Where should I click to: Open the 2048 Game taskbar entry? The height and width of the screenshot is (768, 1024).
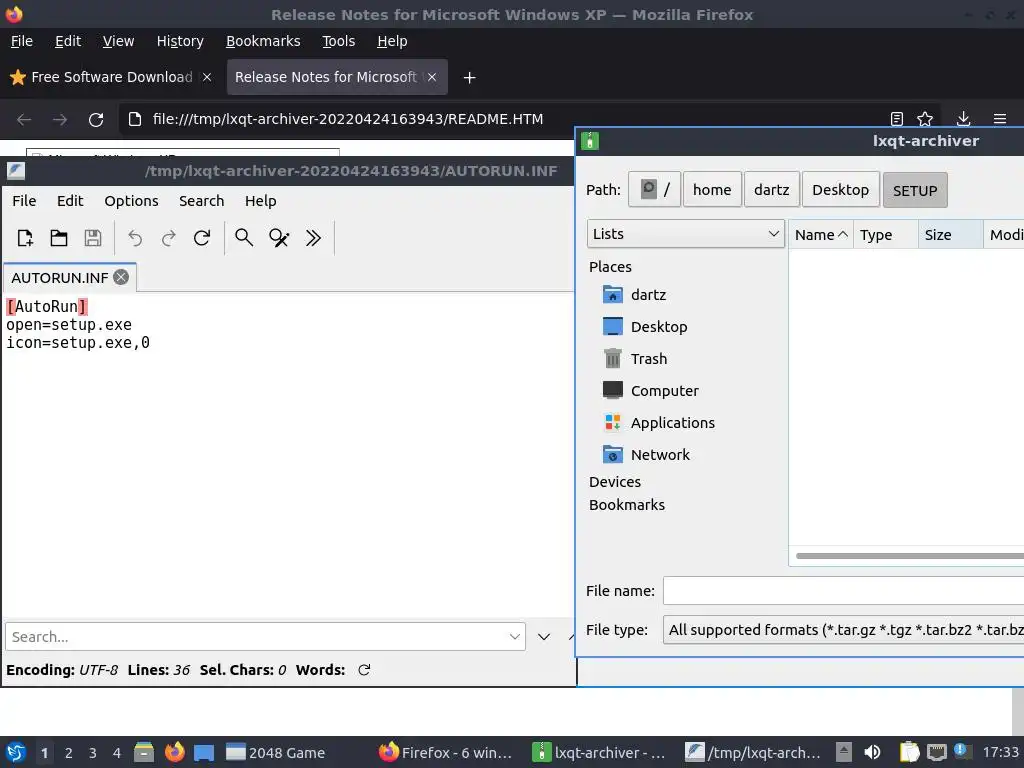276,753
